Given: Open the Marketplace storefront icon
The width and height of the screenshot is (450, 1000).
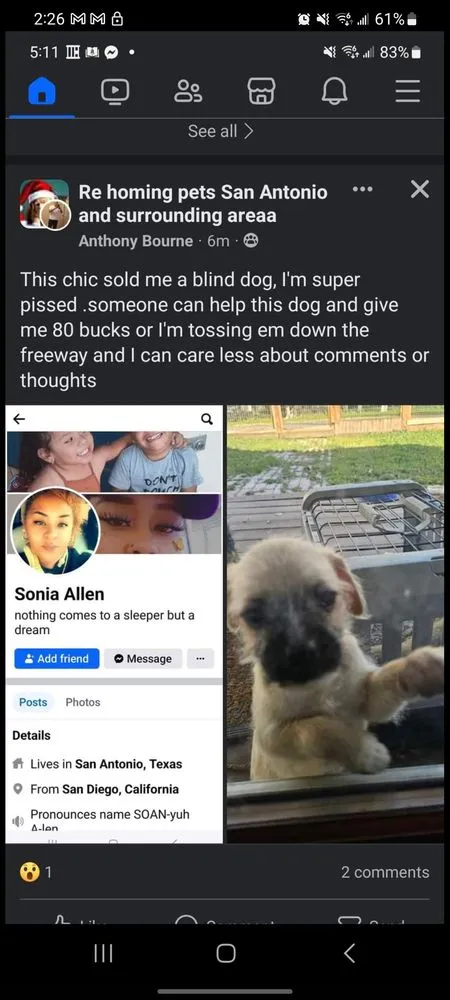Looking at the screenshot, I should 261,91.
